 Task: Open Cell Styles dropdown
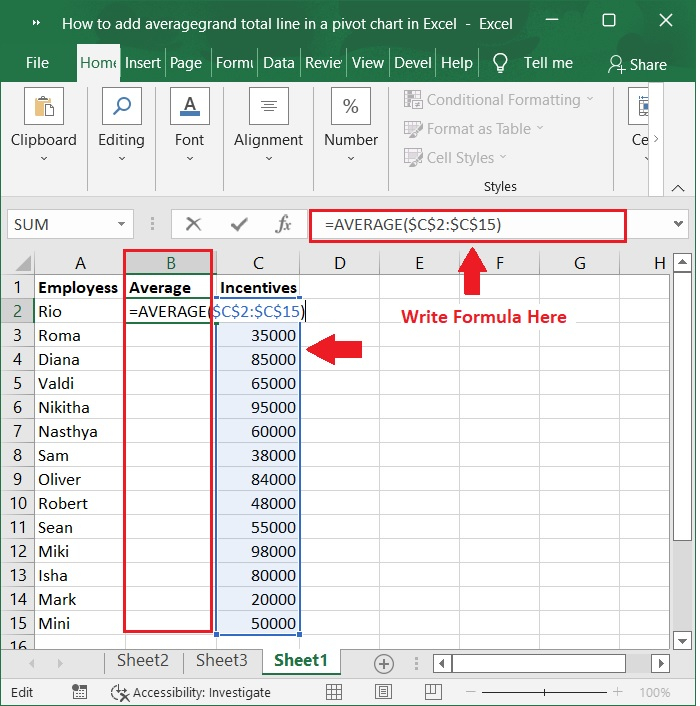pos(455,158)
